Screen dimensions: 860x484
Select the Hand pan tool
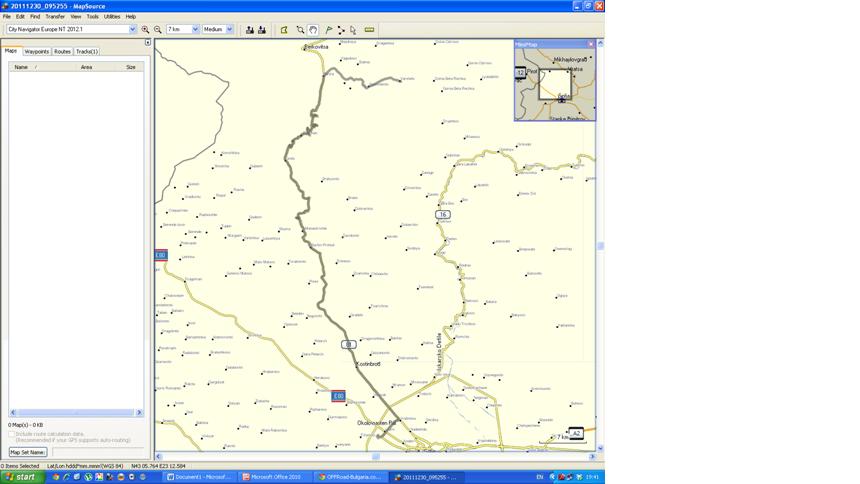coord(313,30)
